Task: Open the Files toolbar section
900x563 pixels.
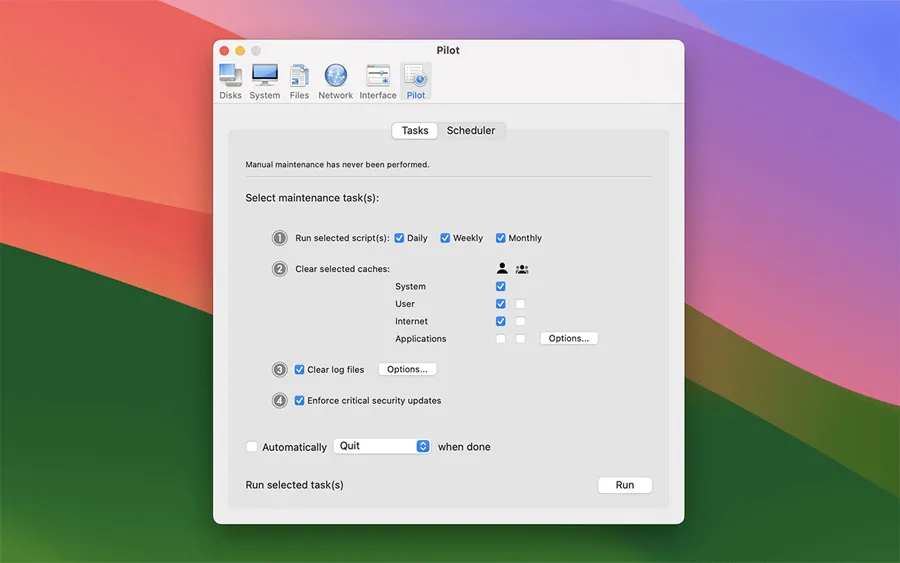Action: click(x=299, y=81)
